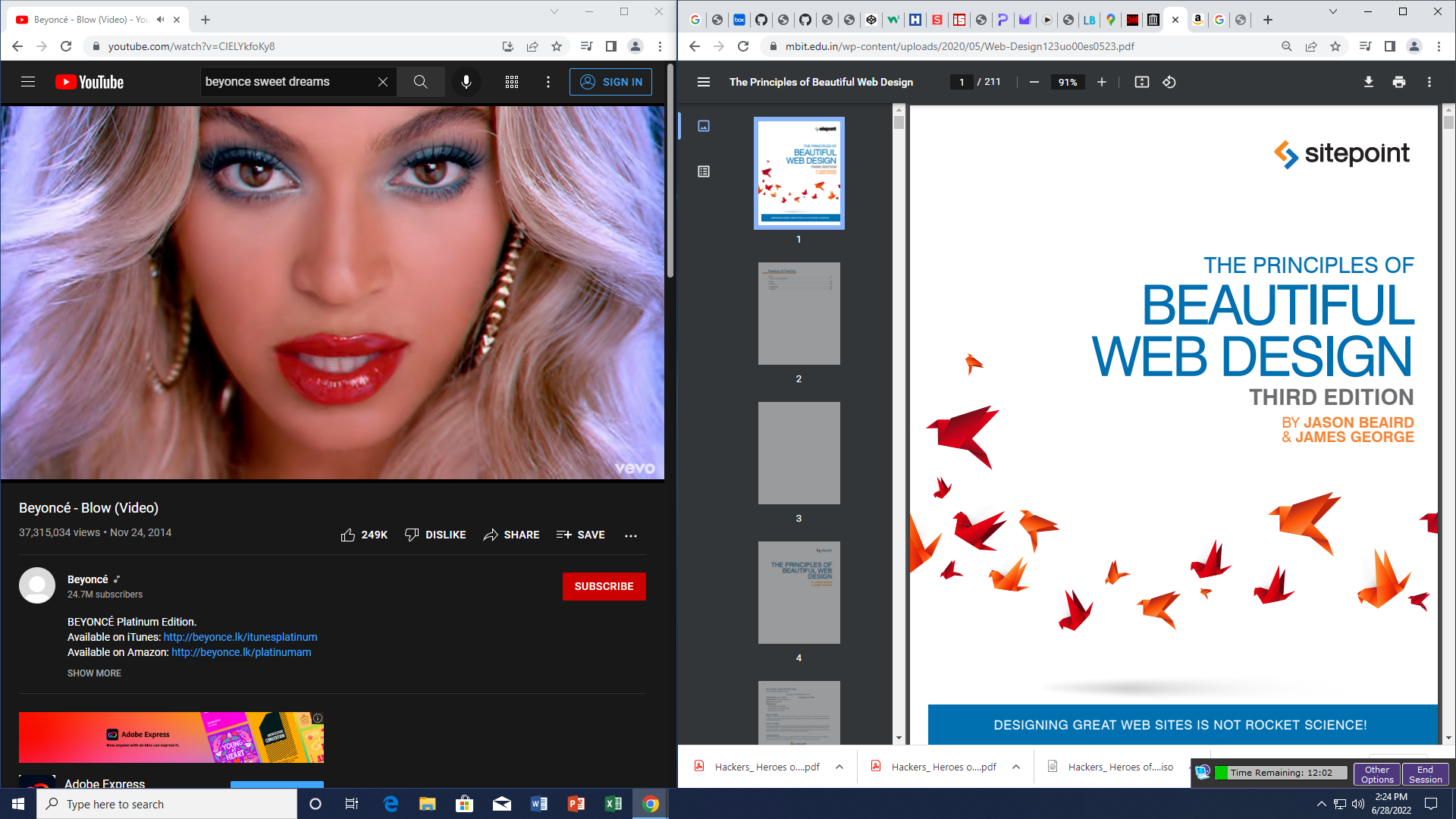Show the document outline in PDF sidebar
1456x819 pixels.
click(x=704, y=171)
